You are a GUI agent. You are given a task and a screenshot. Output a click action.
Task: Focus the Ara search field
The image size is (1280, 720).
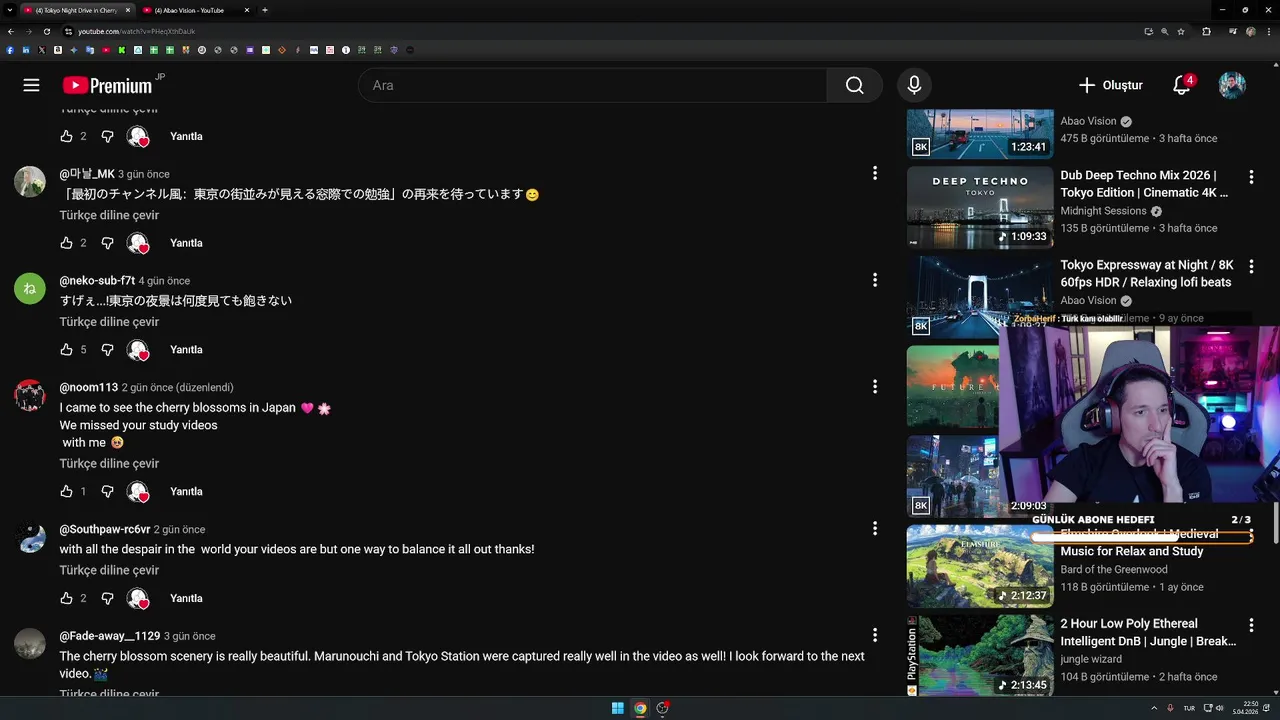[593, 85]
